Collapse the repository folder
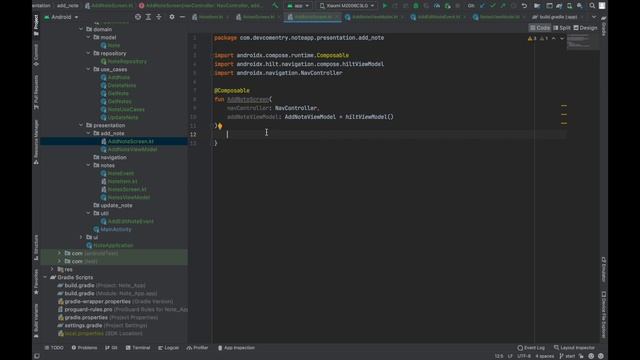Image resolution: width=640 pixels, height=360 pixels. (x=88, y=53)
